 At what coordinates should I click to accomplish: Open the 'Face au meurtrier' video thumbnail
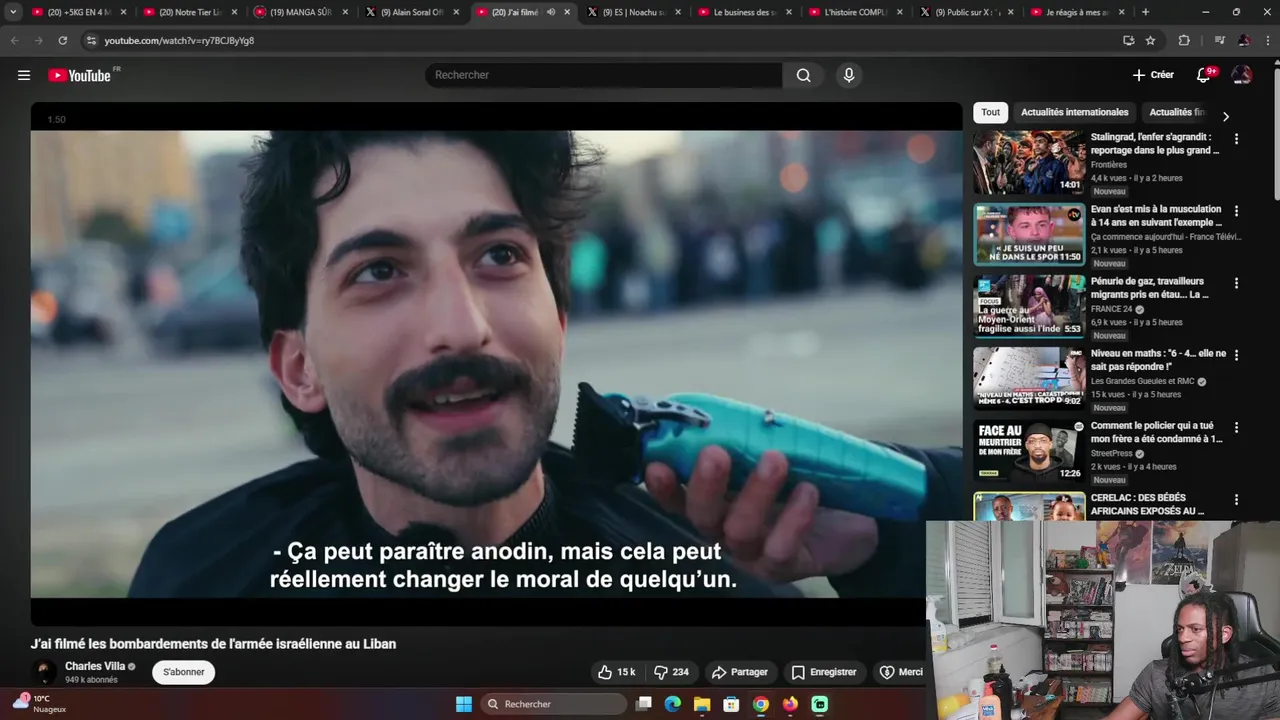click(x=1029, y=450)
